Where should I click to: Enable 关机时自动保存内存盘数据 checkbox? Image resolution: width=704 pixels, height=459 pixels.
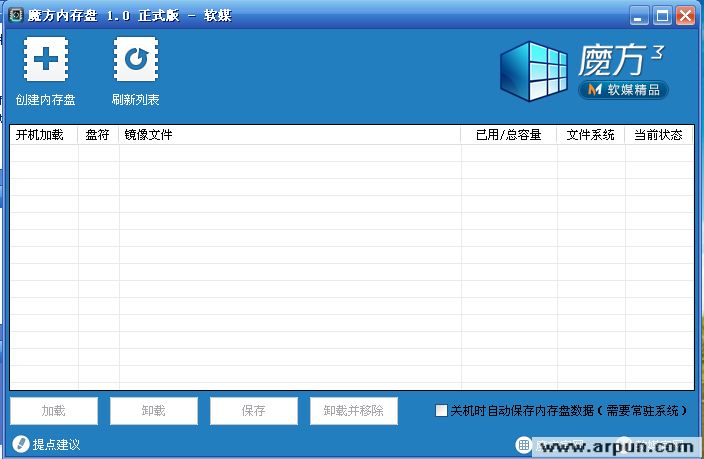[441, 410]
